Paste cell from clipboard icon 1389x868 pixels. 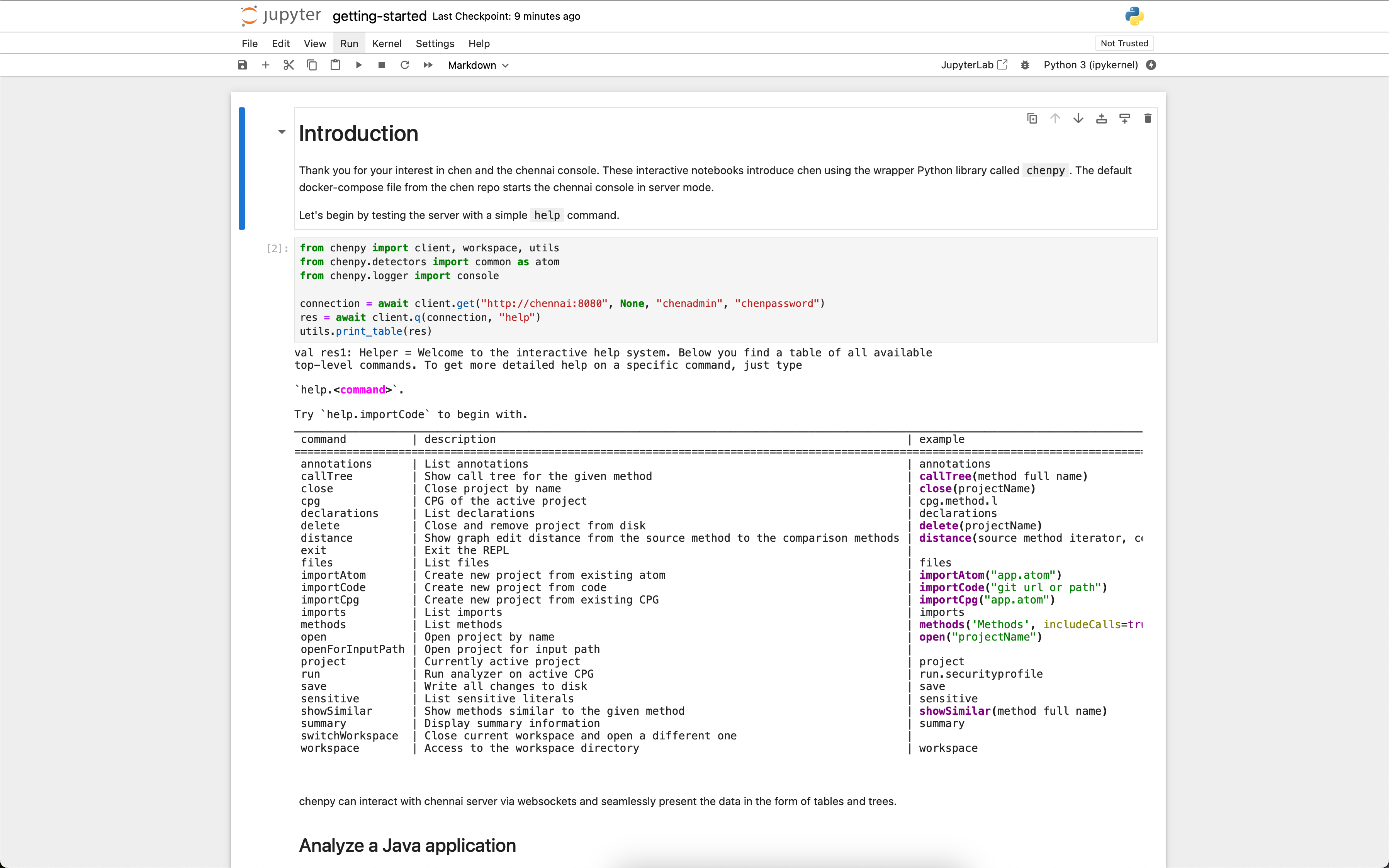tap(335, 65)
